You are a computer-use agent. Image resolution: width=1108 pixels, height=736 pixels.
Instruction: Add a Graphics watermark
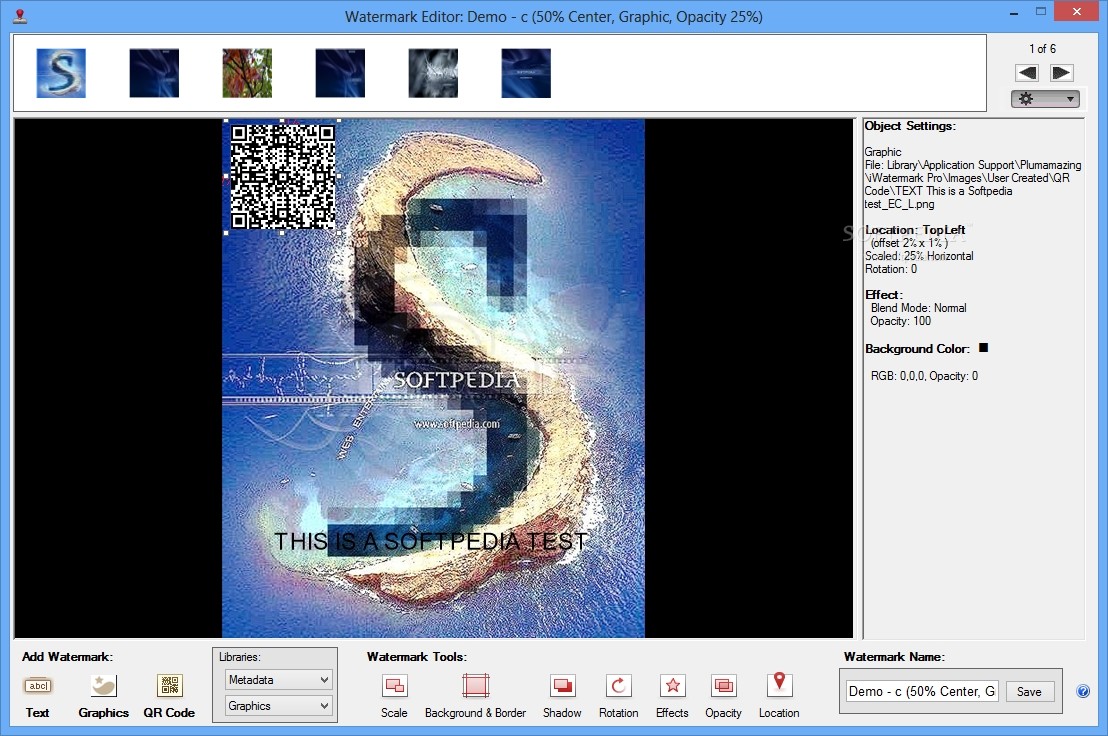pyautogui.click(x=104, y=686)
